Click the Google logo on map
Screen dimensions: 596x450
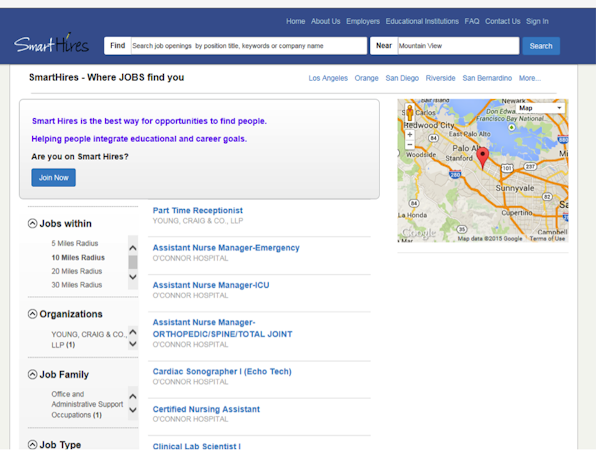point(419,232)
